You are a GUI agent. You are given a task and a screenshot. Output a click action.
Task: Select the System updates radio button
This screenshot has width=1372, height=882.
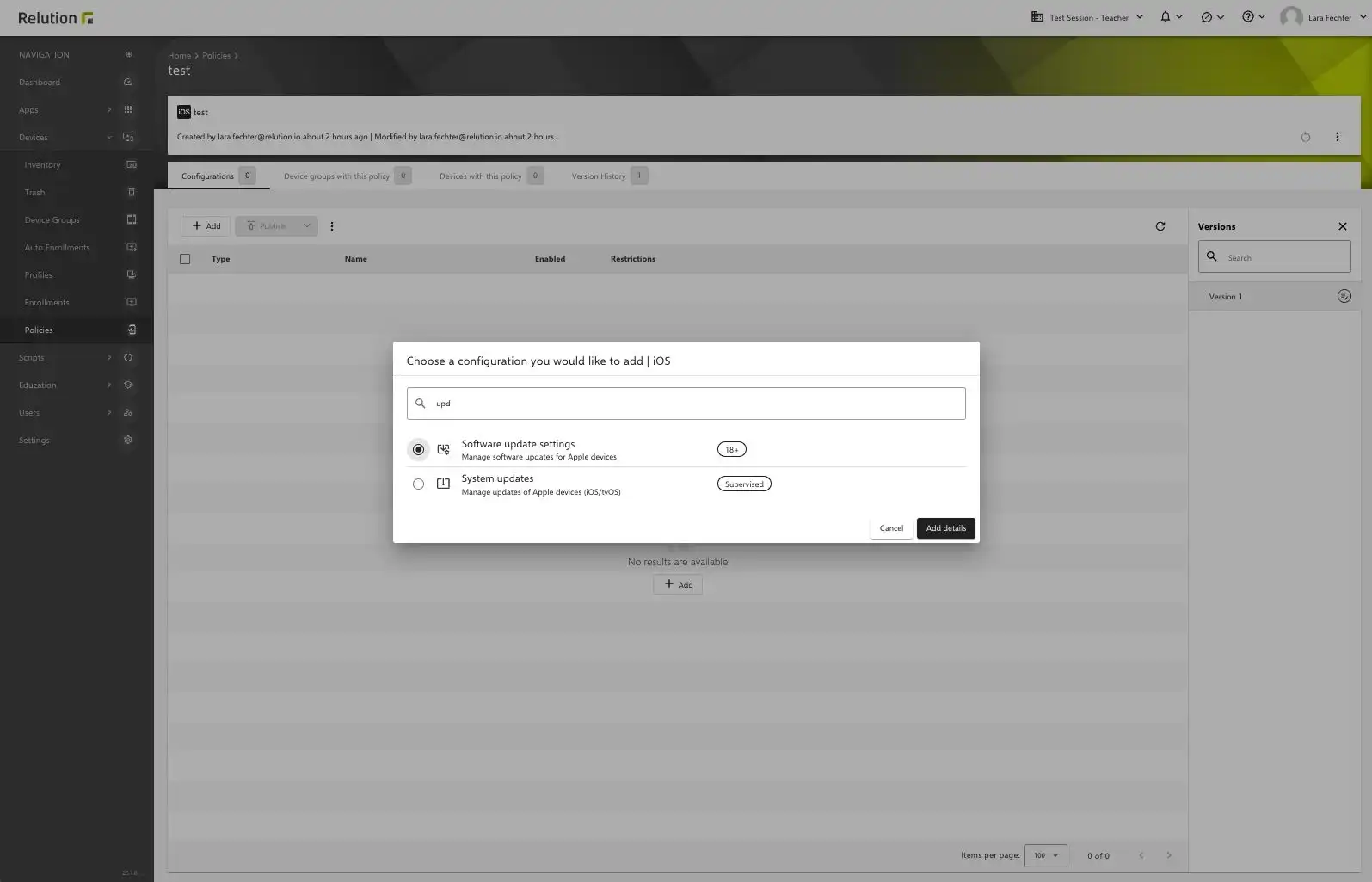418,484
